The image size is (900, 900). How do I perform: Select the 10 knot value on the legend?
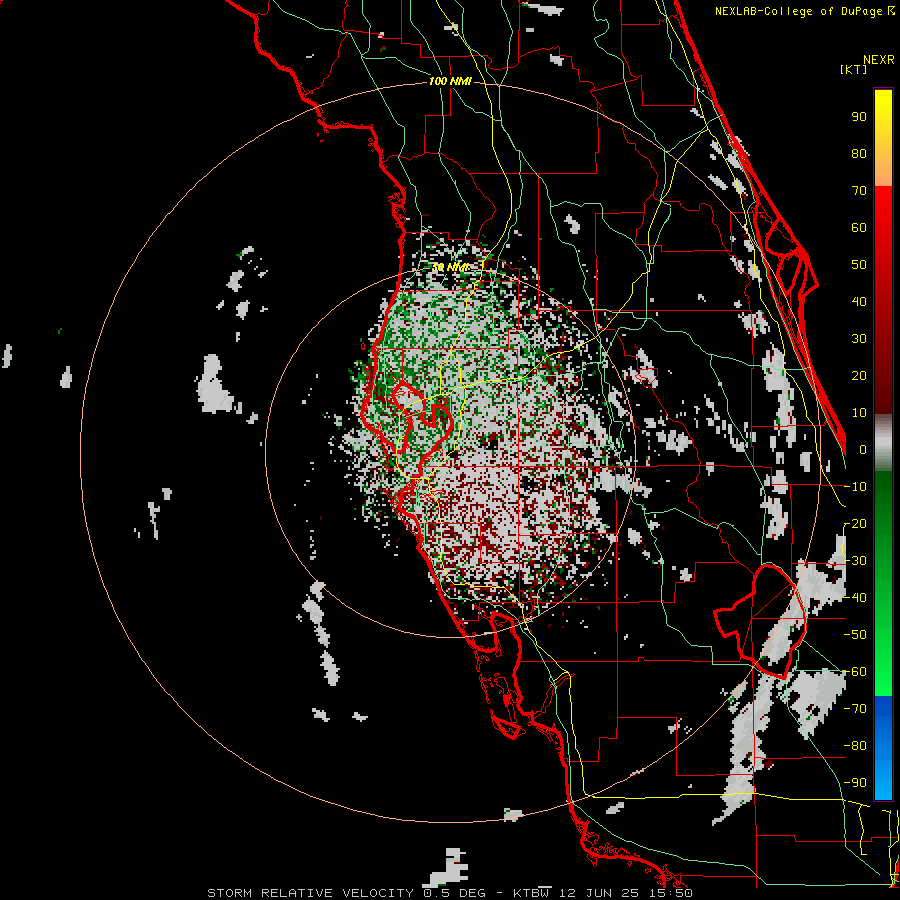pos(859,413)
